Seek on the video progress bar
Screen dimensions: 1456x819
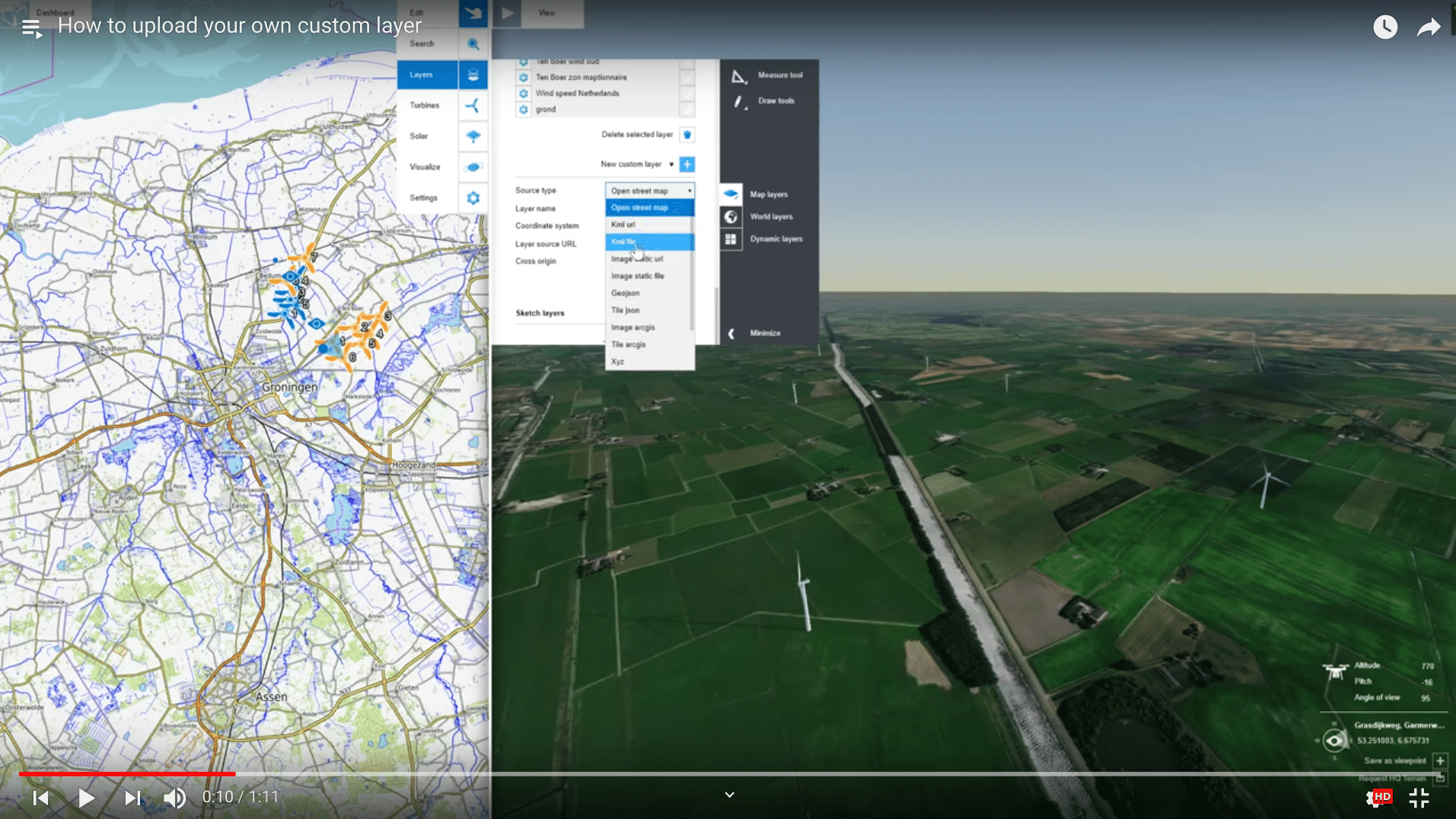728,773
